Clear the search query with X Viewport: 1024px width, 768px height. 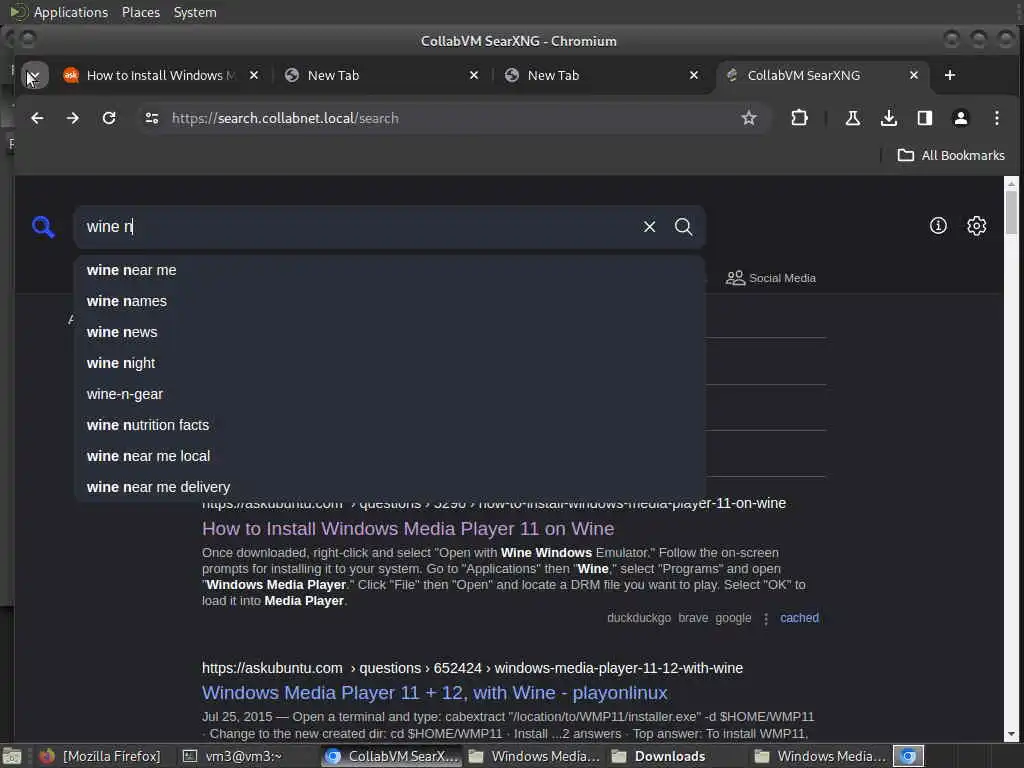click(649, 227)
